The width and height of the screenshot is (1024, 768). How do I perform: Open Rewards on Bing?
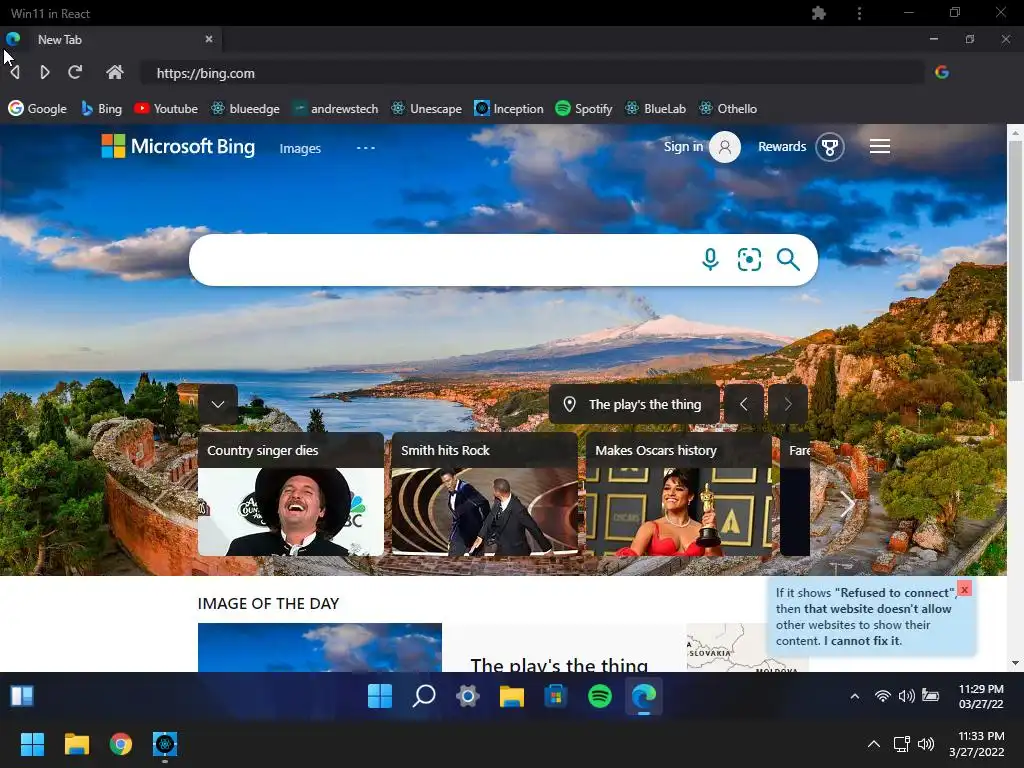click(782, 146)
